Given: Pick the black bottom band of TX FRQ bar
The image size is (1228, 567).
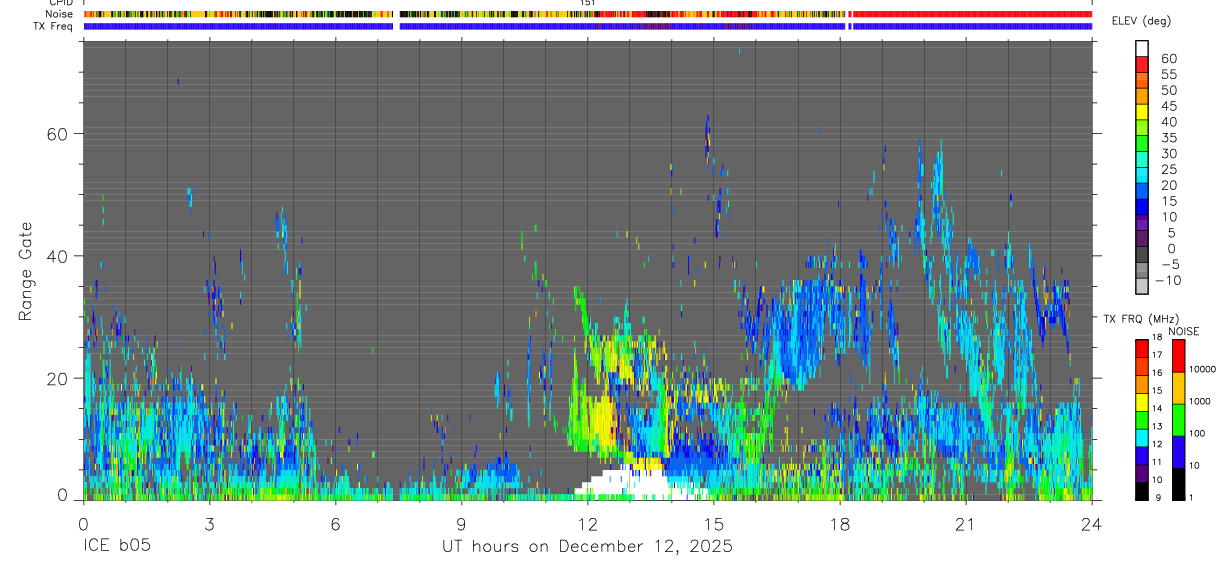Looking at the screenshot, I should pos(1142,490).
